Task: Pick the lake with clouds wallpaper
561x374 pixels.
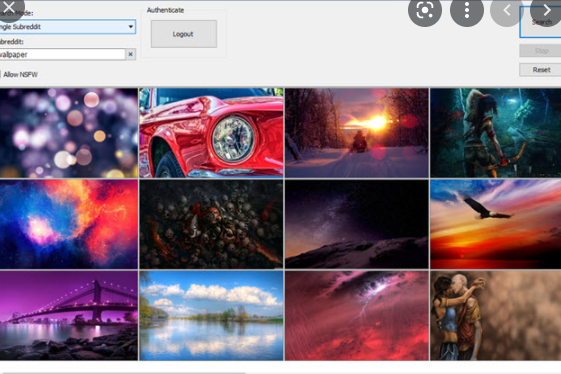Action: (x=211, y=315)
